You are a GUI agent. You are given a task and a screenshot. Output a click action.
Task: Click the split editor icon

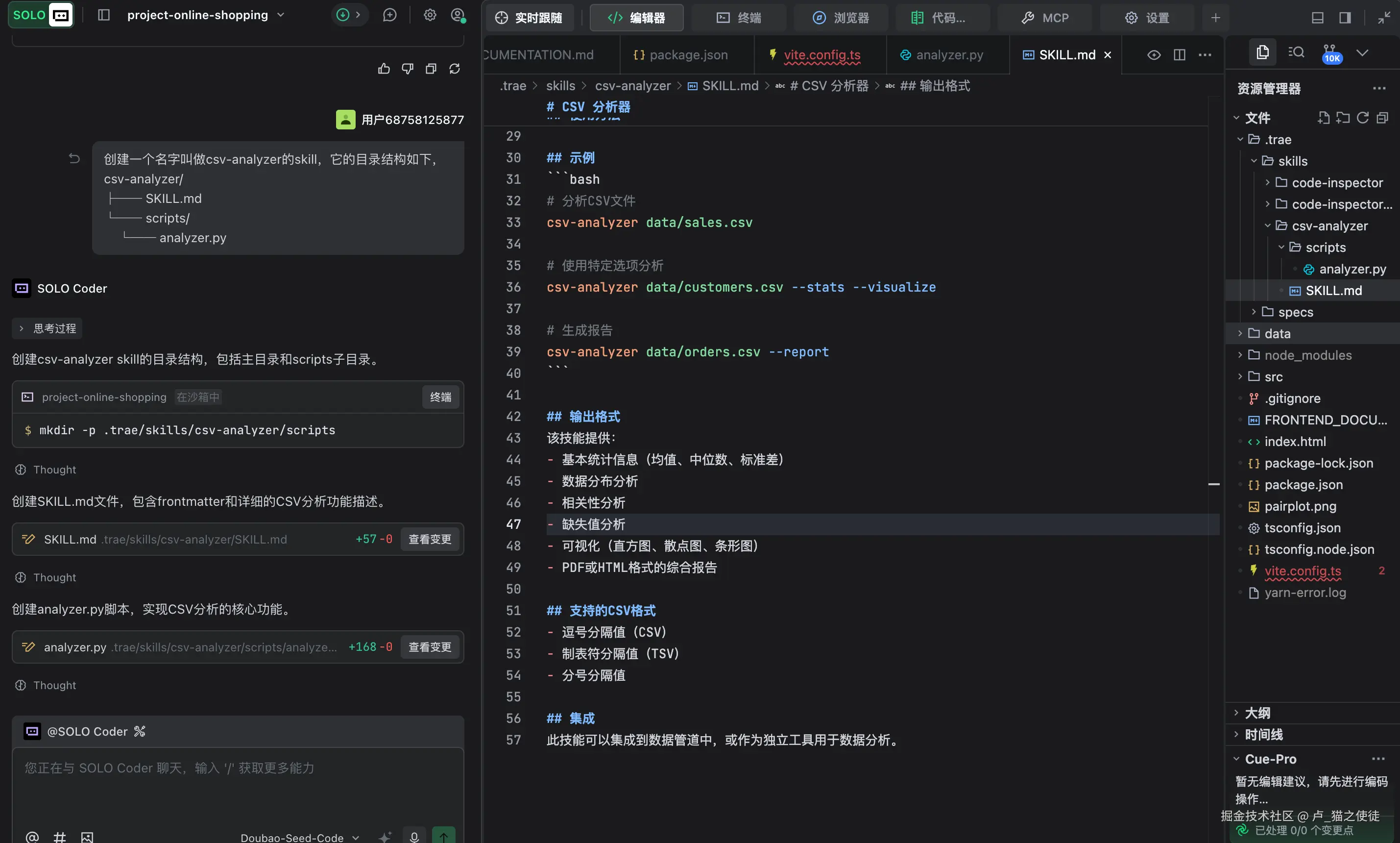pos(1179,54)
